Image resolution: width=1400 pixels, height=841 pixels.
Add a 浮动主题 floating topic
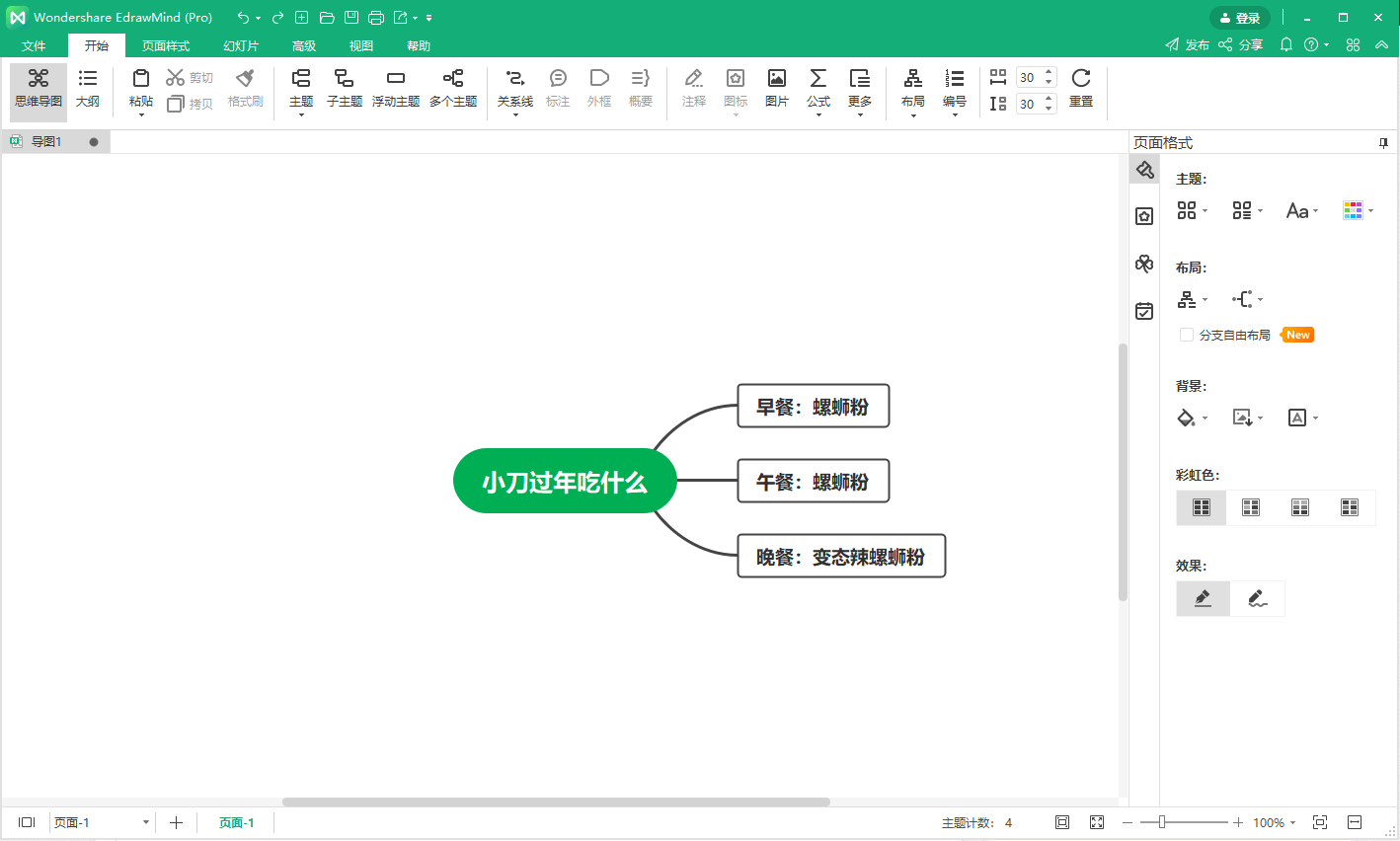pos(396,89)
